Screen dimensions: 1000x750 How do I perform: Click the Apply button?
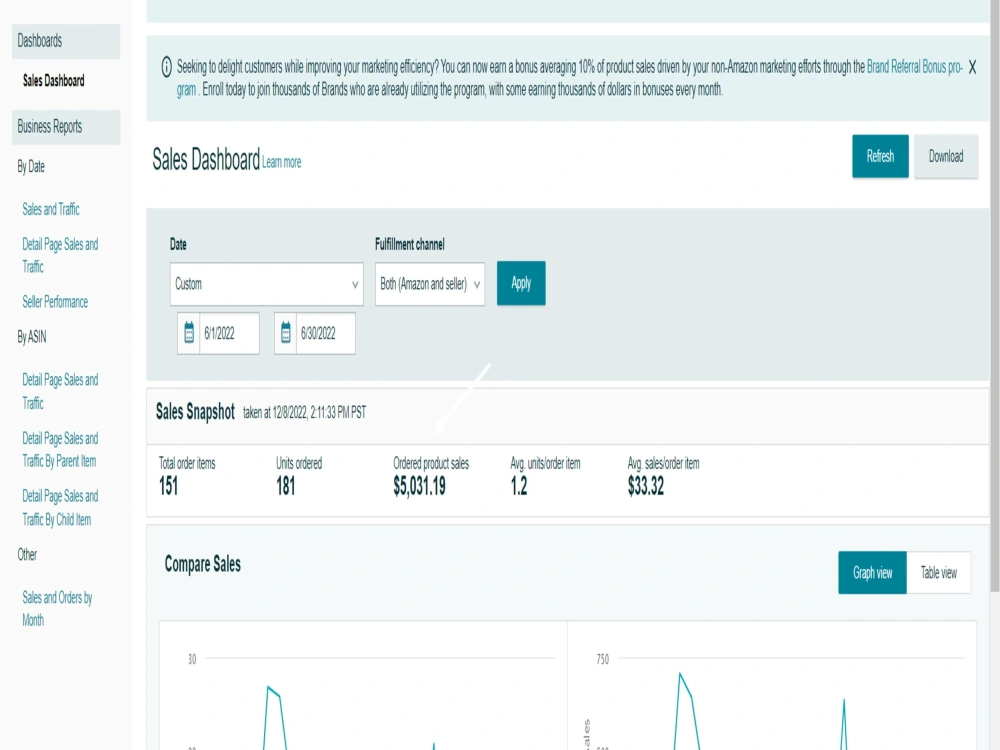521,283
